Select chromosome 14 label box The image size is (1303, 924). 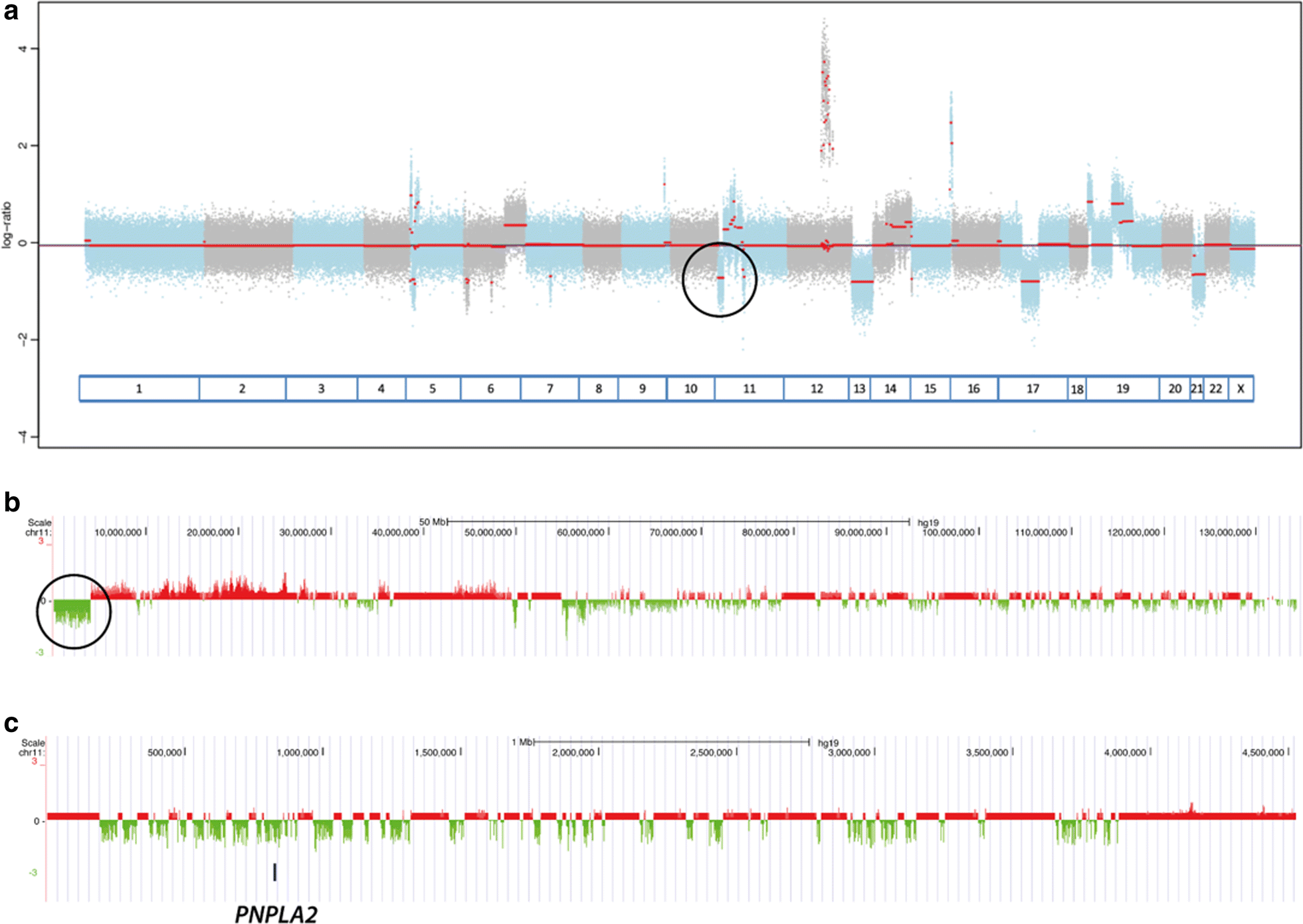tap(890, 389)
